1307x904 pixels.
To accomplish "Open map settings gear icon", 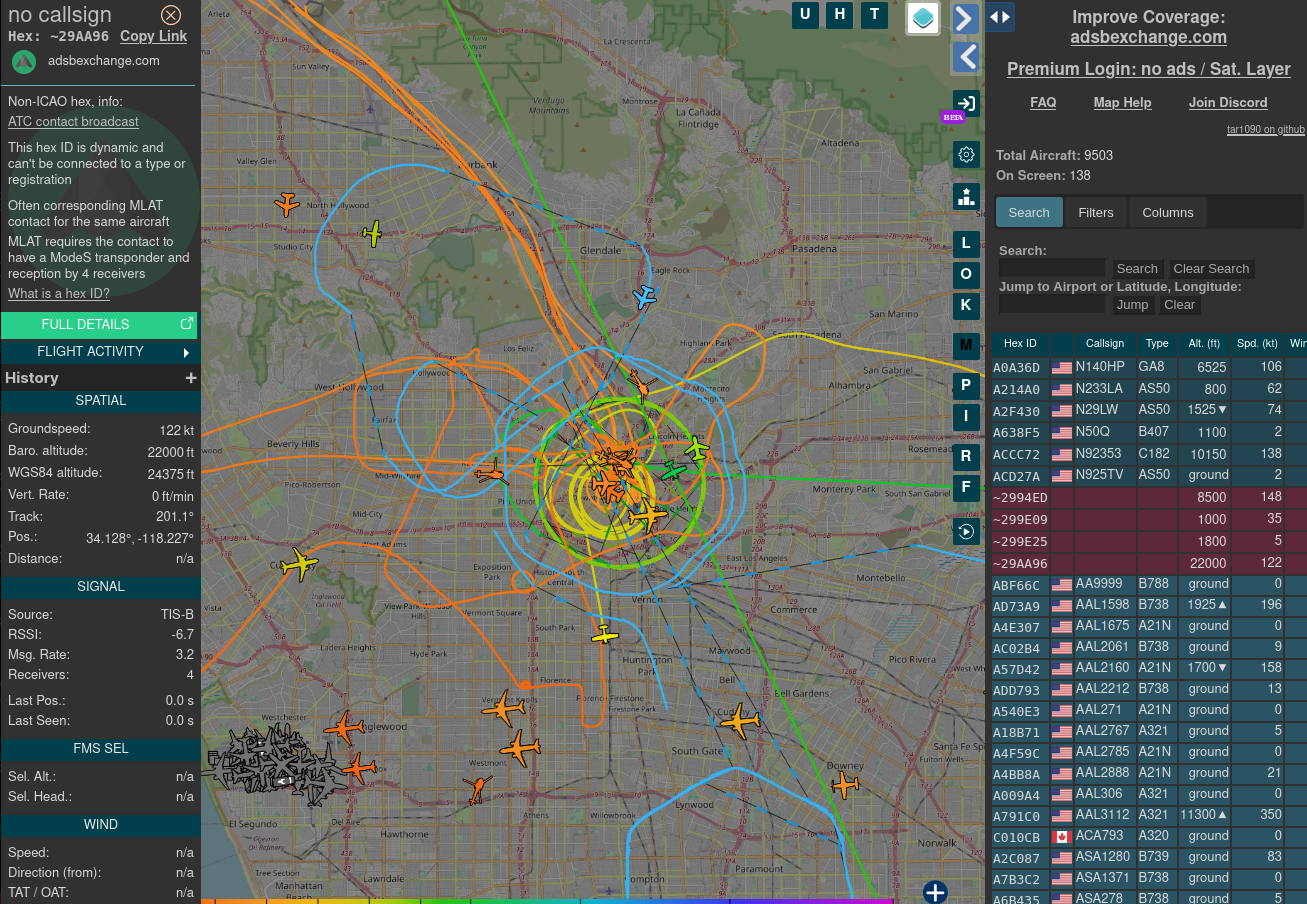I will click(x=965, y=154).
